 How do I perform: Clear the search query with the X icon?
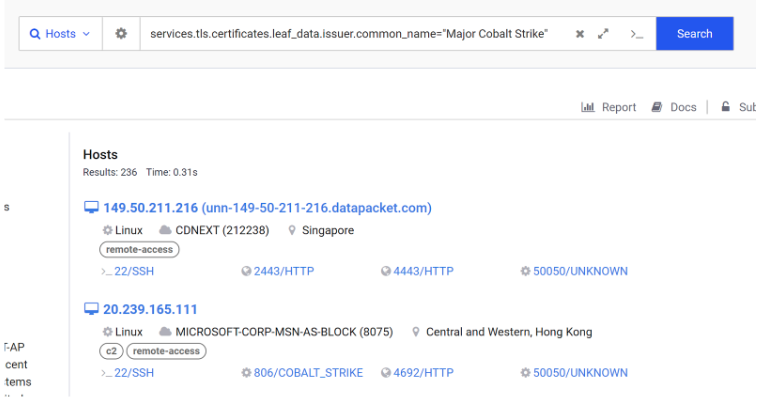click(x=580, y=34)
